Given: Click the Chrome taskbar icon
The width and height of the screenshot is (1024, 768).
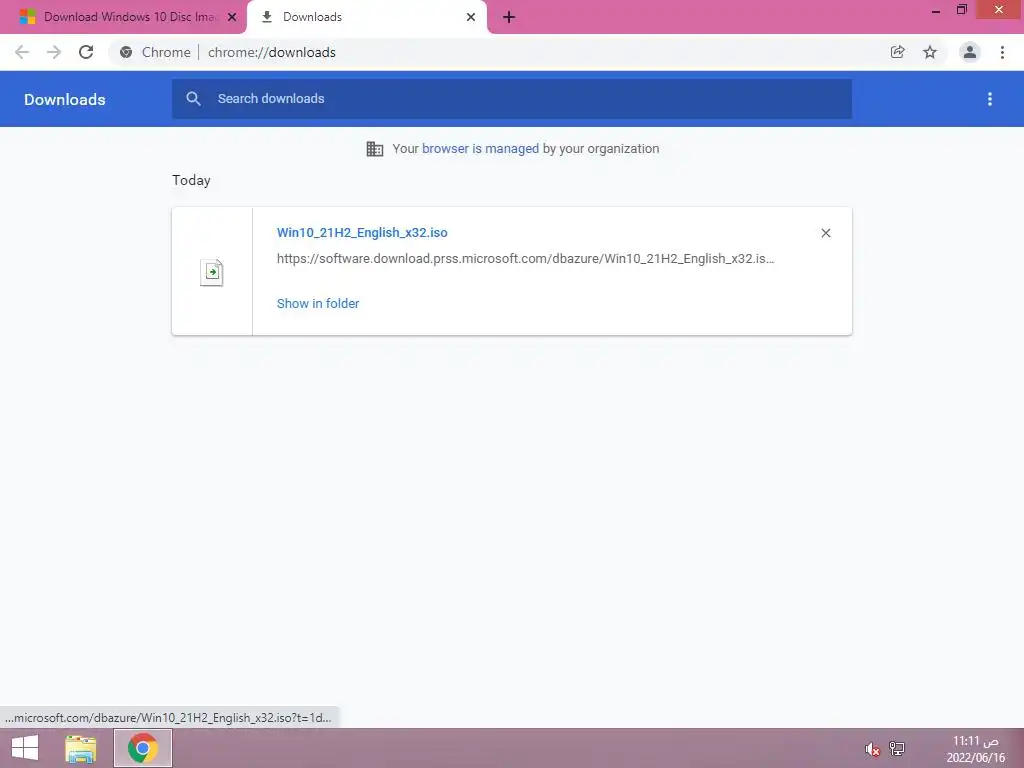Looking at the screenshot, I should tap(142, 748).
